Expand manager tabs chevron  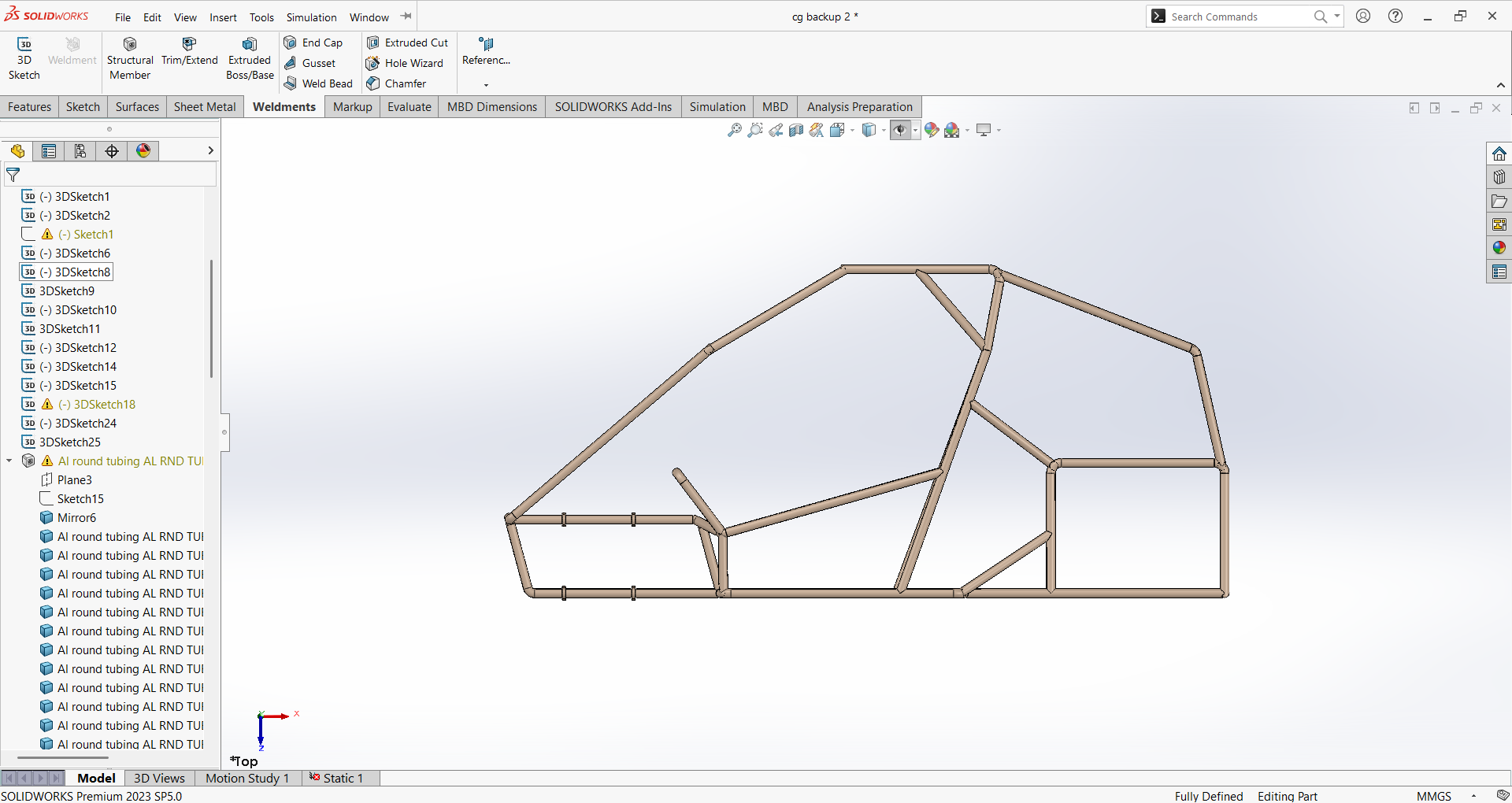[x=210, y=150]
